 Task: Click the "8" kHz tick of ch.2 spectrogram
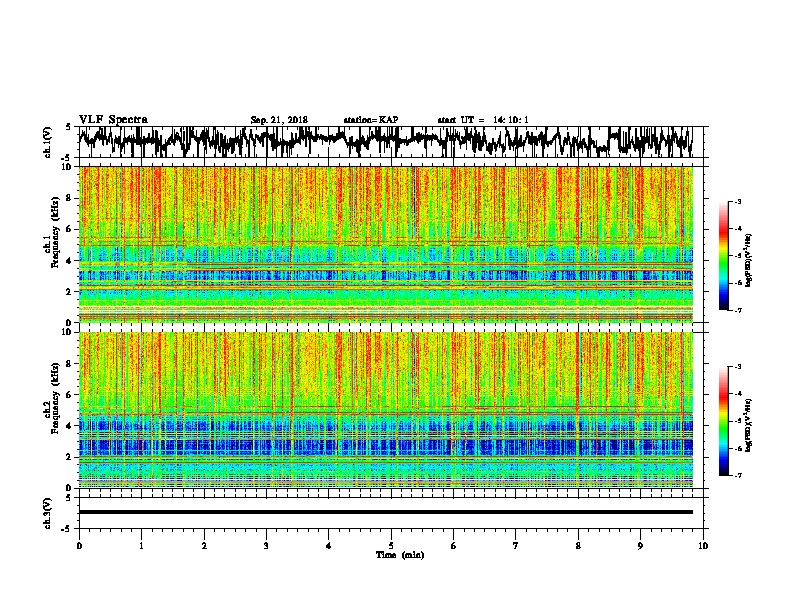(70, 364)
